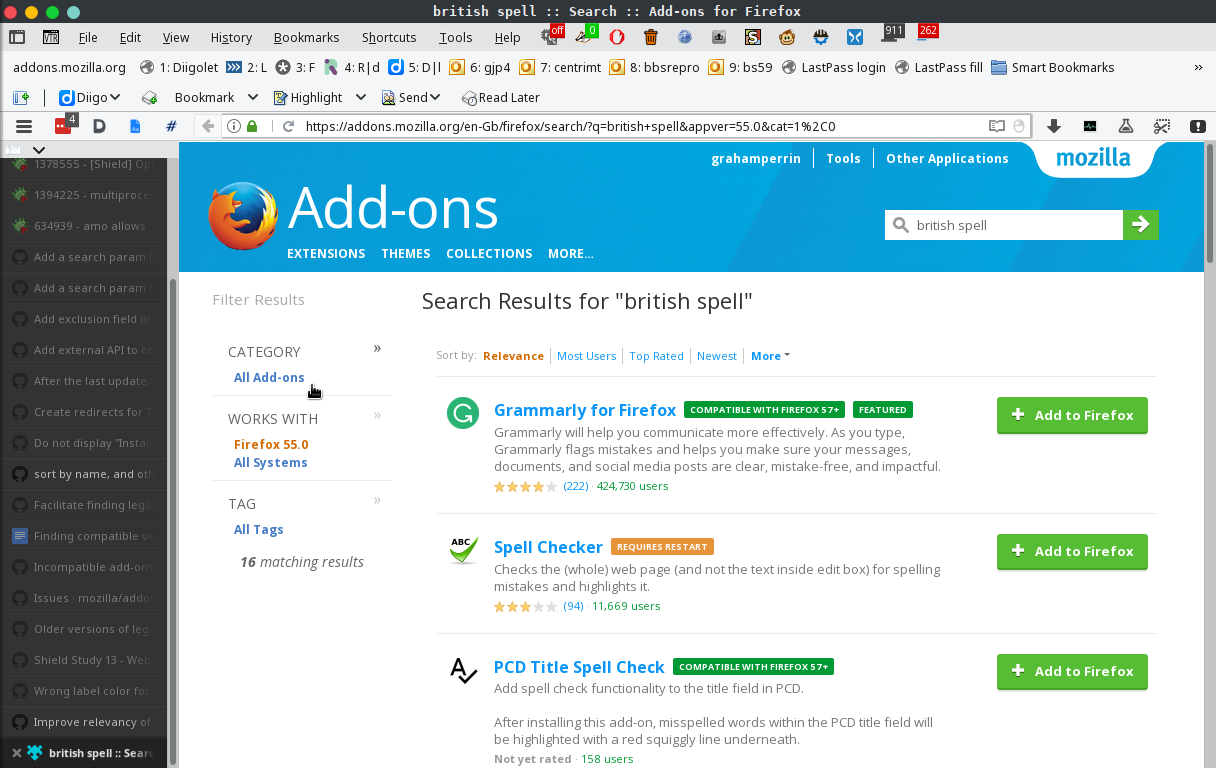1216x768 pixels.
Task: Open the Firefox hamburger menu
Action: point(24,126)
